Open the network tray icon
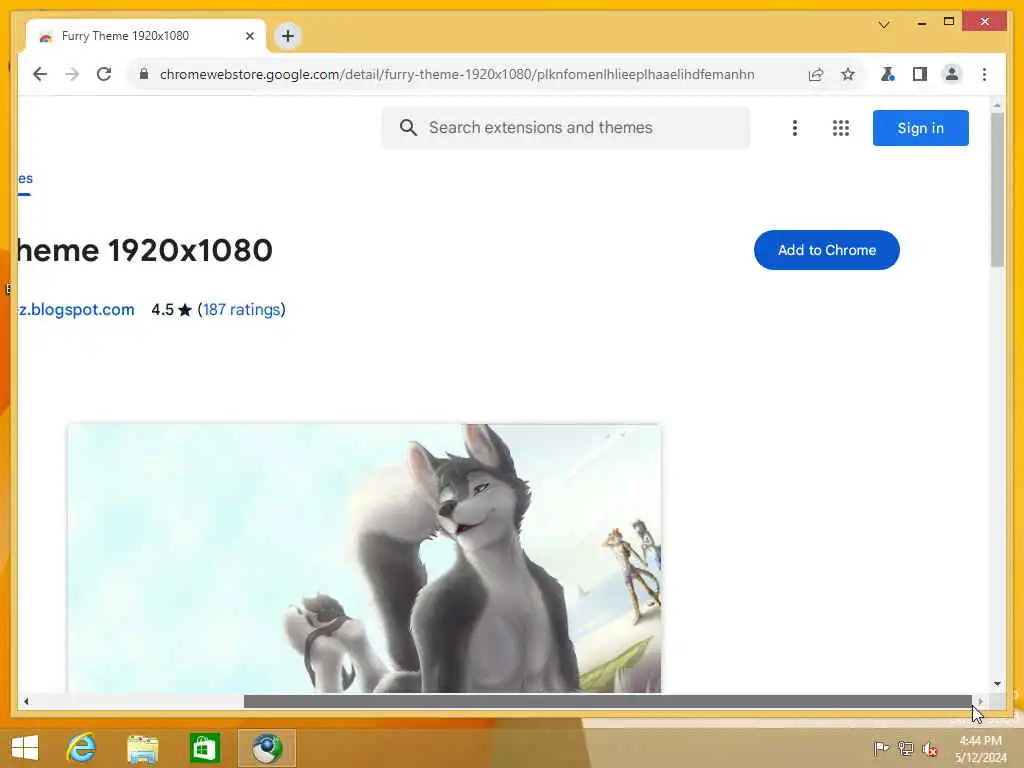The width and height of the screenshot is (1024, 768). point(905,748)
